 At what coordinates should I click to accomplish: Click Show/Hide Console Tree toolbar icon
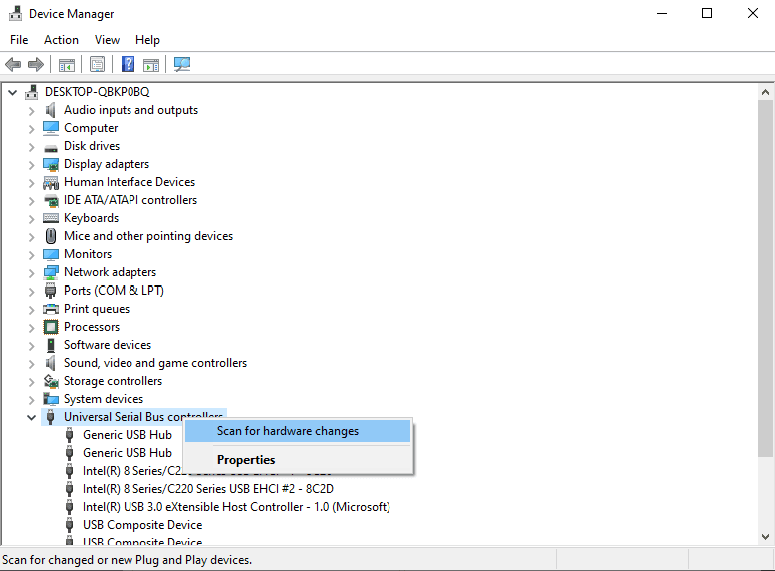pyautogui.click(x=67, y=65)
